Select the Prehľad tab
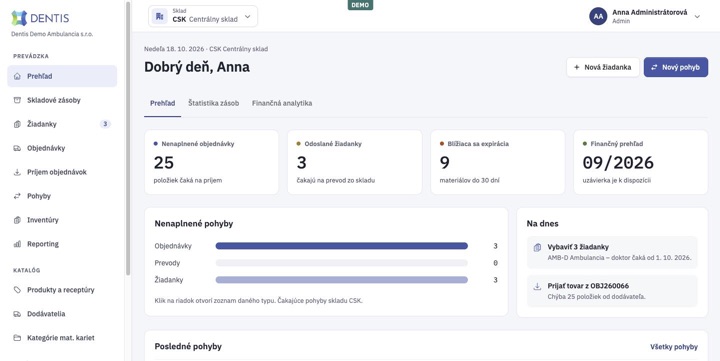The width and height of the screenshot is (720, 361). (x=163, y=103)
